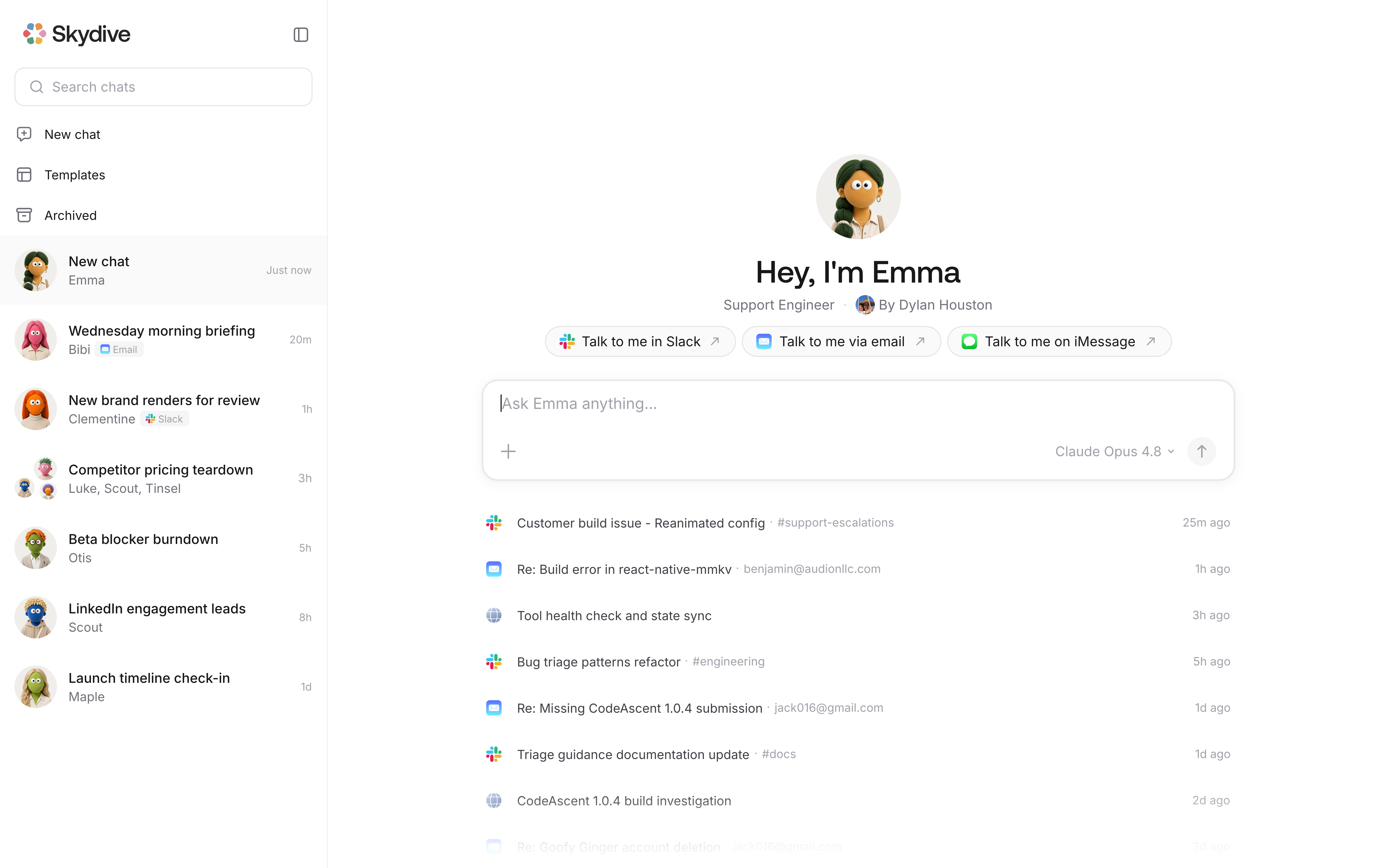Open CodeAscent 1.0.4 build investigation
Screen dimensions: 1389x868
(x=858, y=801)
